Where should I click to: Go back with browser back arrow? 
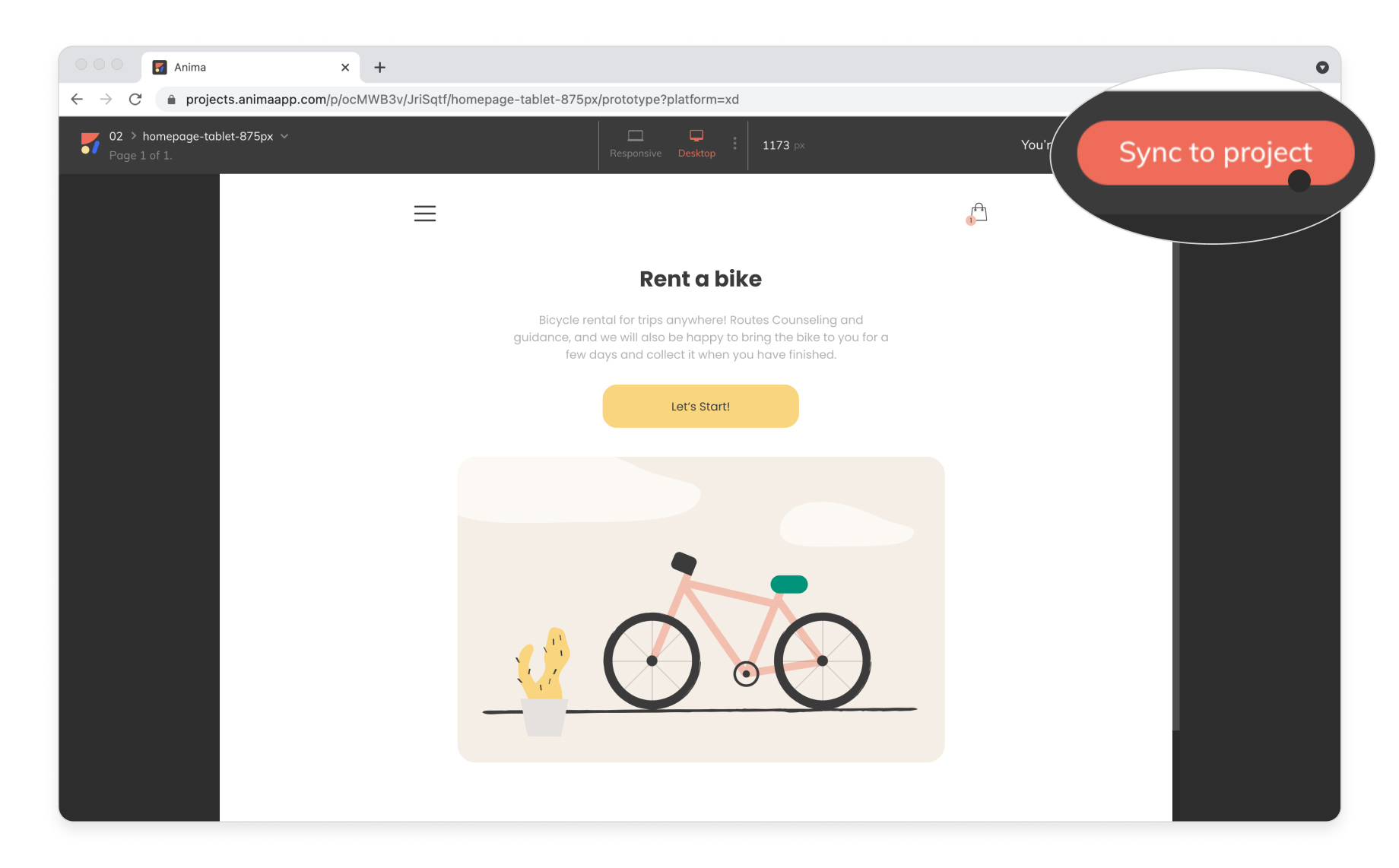pyautogui.click(x=77, y=99)
